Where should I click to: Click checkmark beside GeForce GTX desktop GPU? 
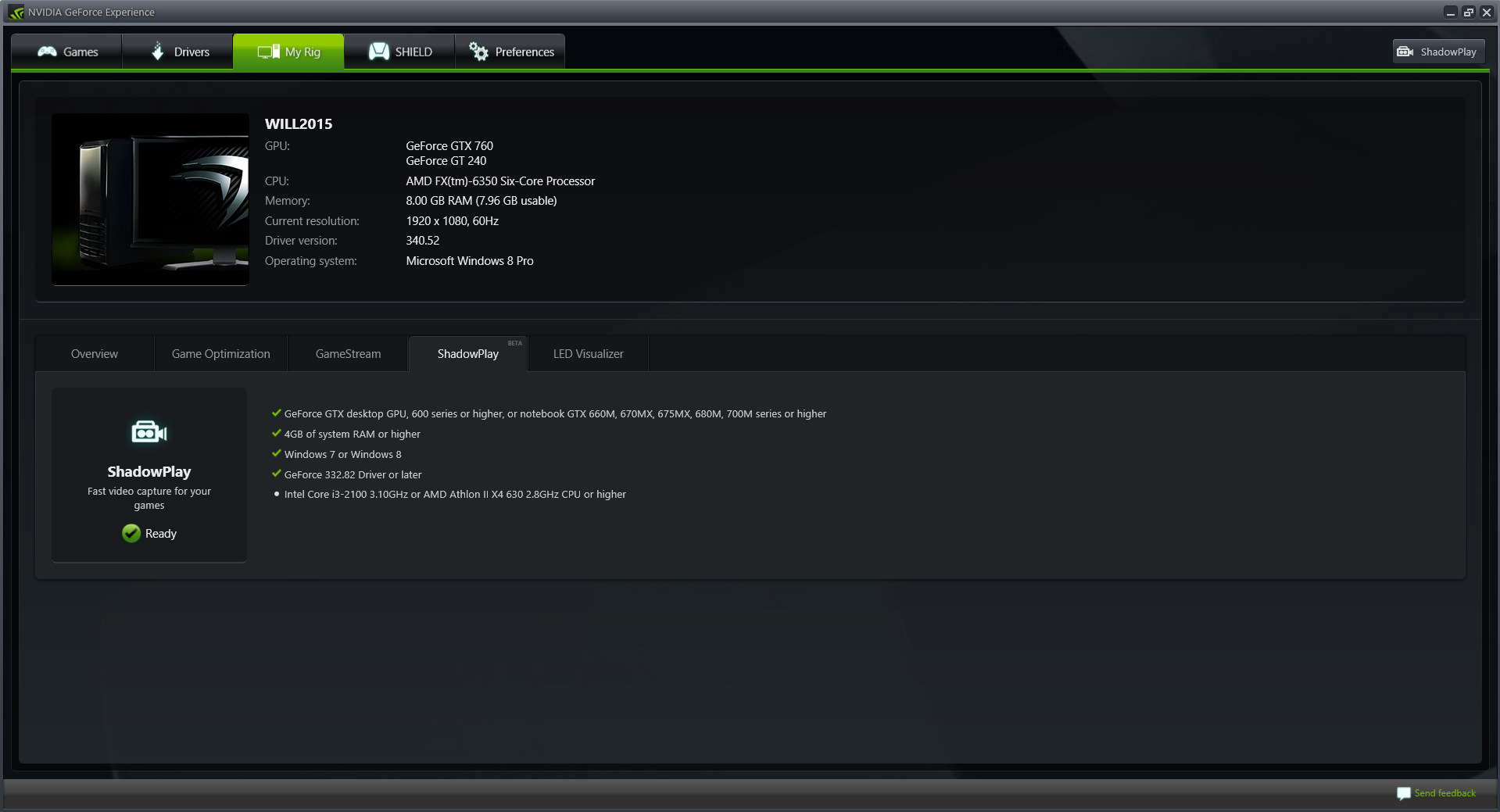point(276,413)
